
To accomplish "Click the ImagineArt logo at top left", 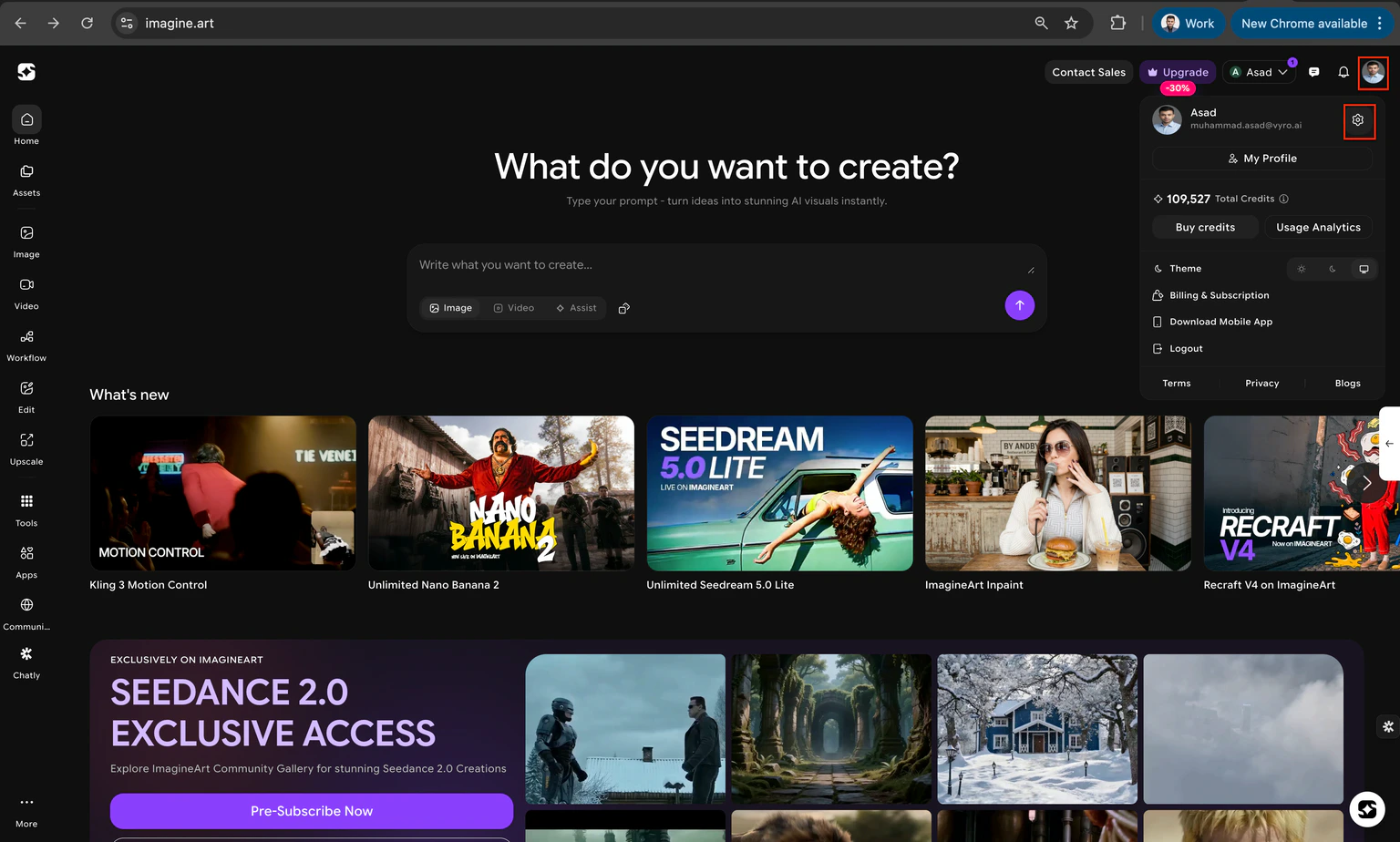I will click(x=26, y=72).
